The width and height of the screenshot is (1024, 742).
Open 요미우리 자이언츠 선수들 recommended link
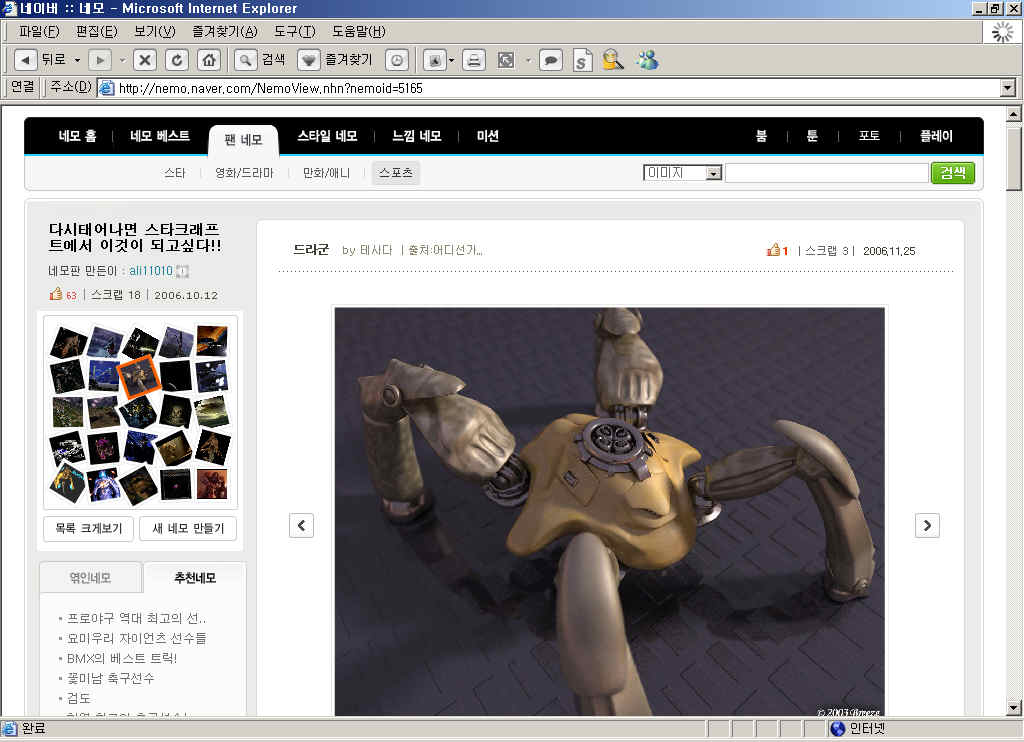click(x=136, y=638)
